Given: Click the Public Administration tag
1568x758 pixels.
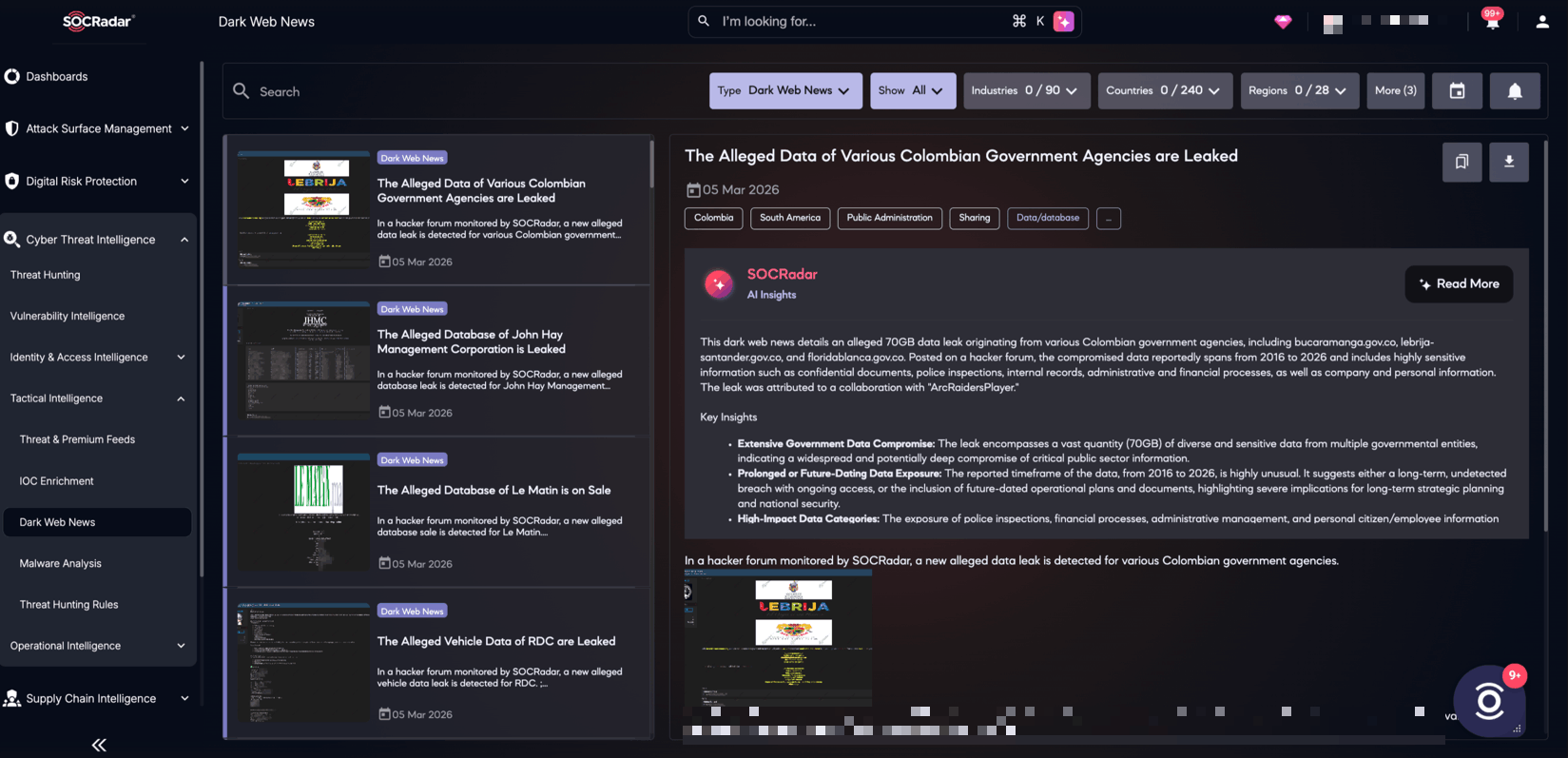Looking at the screenshot, I should (889, 218).
